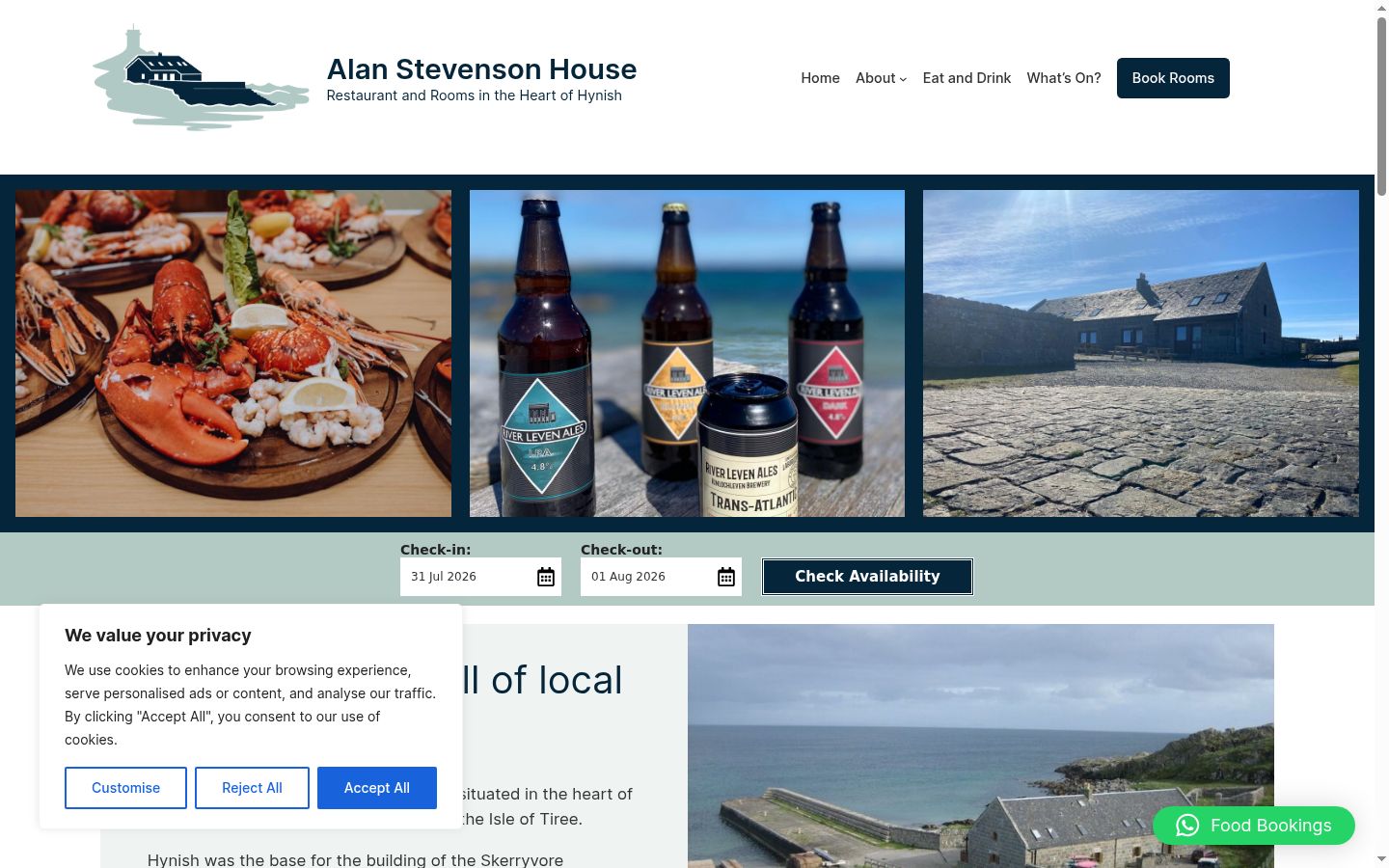
Task: Click the Alan Stevenson House site title
Action: pyautogui.click(x=481, y=69)
